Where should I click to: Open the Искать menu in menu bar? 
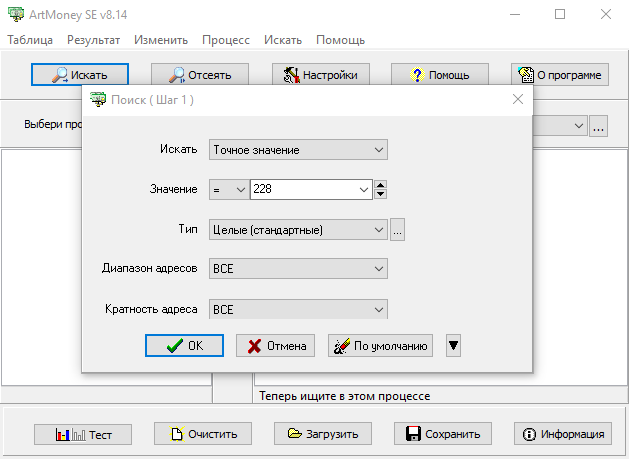pos(283,40)
